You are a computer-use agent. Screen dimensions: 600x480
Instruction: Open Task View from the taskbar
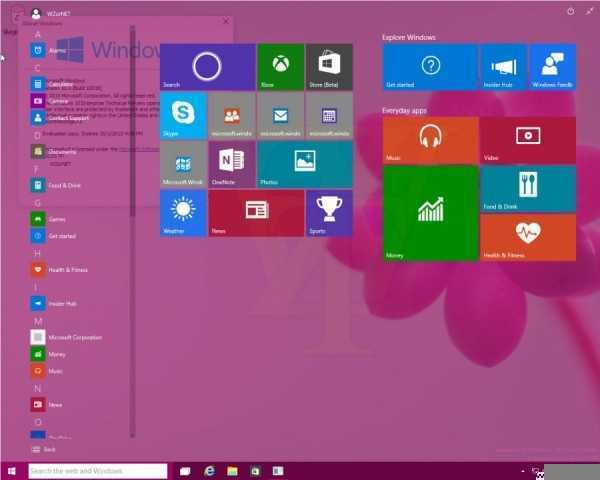185,471
